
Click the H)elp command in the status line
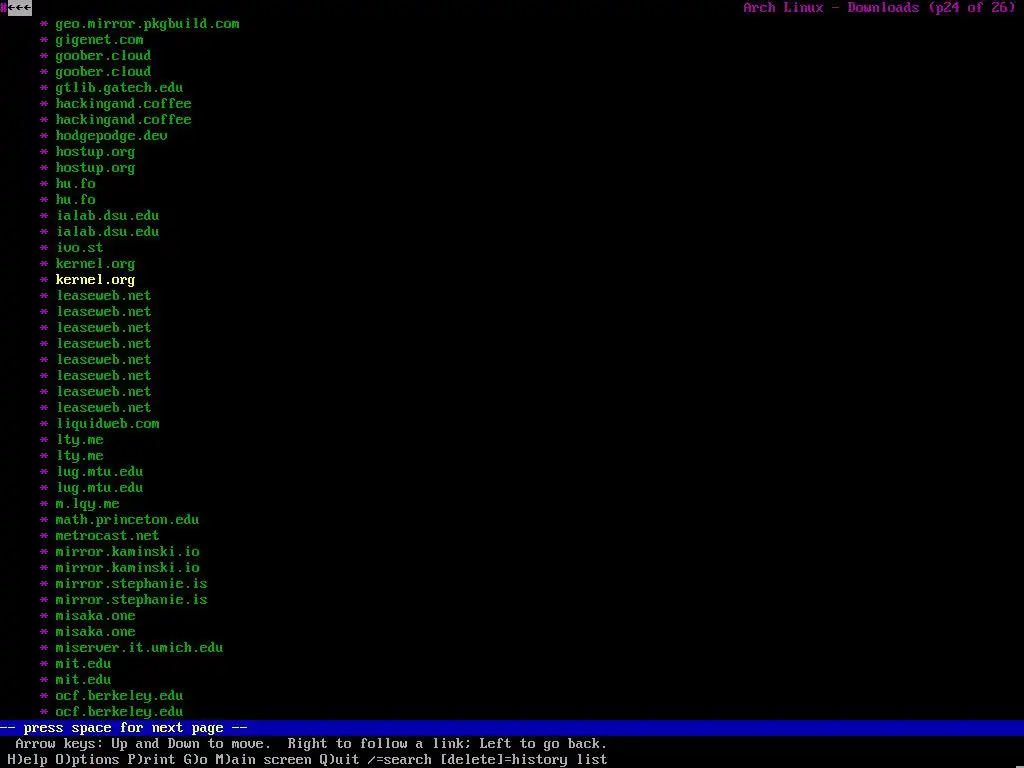pyautogui.click(x=27, y=760)
